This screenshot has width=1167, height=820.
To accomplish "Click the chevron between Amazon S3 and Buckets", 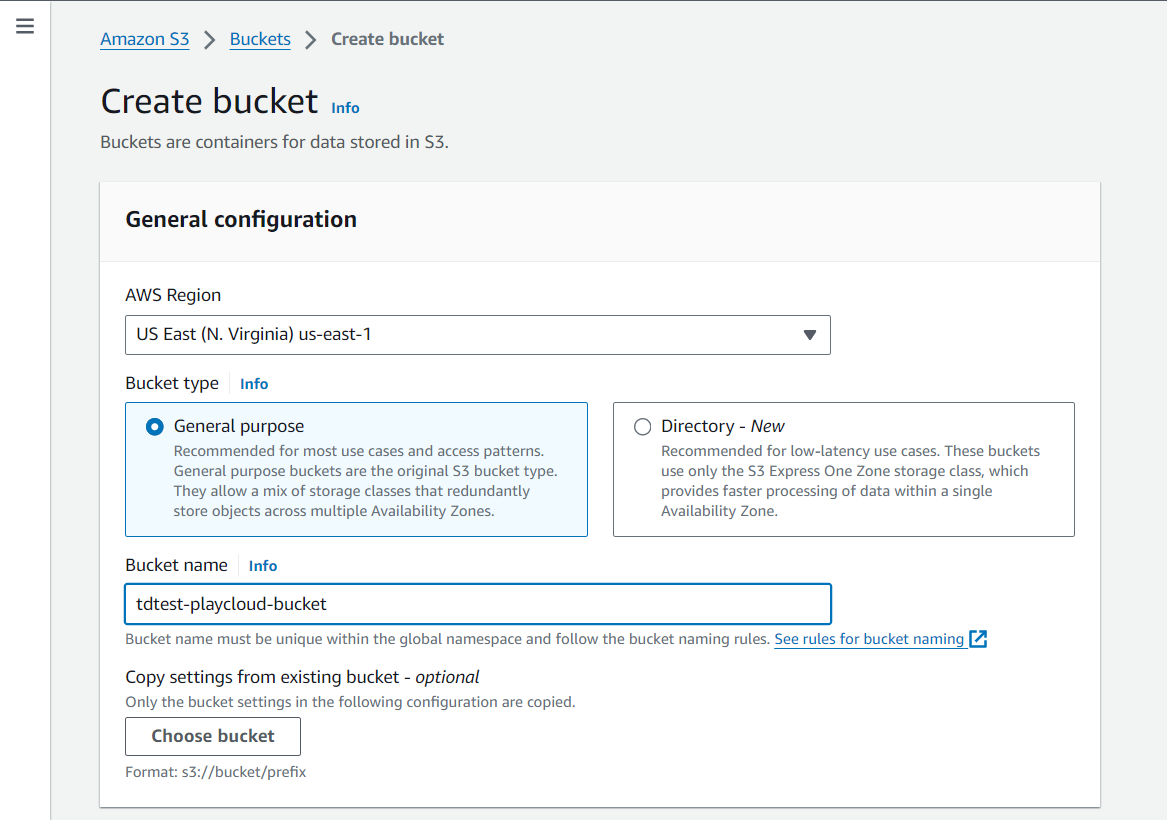I will (210, 40).
